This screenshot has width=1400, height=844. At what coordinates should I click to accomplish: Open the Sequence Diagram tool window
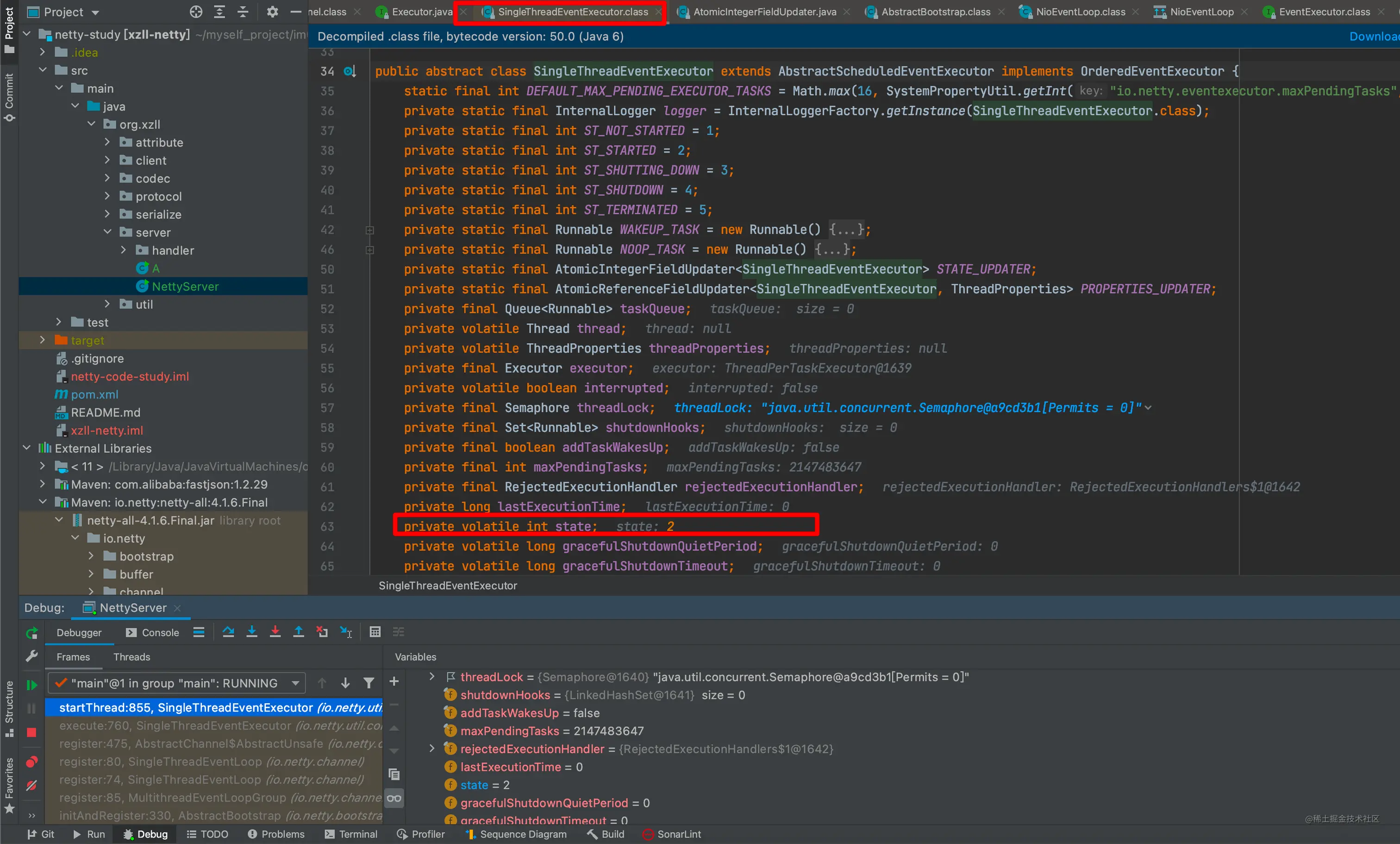click(x=516, y=834)
